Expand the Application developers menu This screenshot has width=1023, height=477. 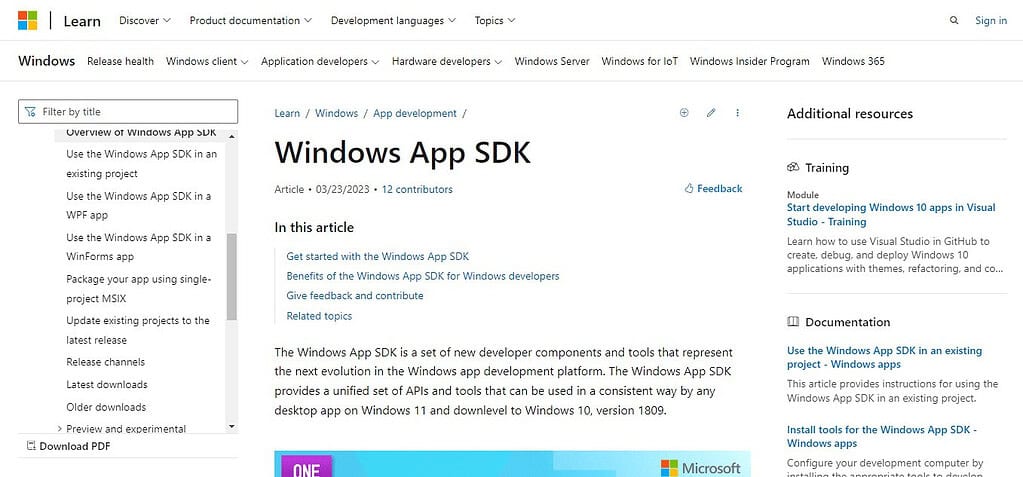click(320, 61)
